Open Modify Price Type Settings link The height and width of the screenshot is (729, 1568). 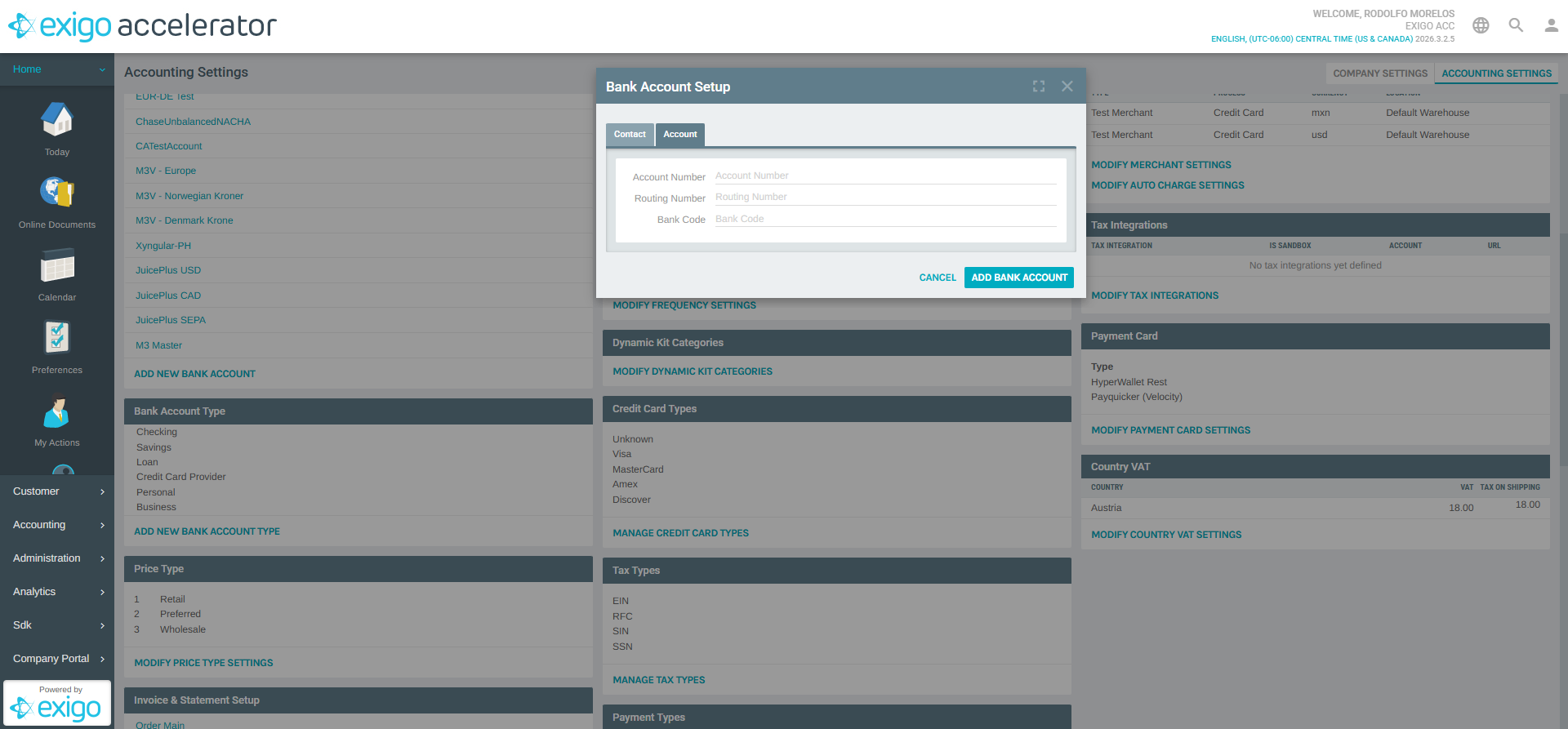pyautogui.click(x=203, y=663)
